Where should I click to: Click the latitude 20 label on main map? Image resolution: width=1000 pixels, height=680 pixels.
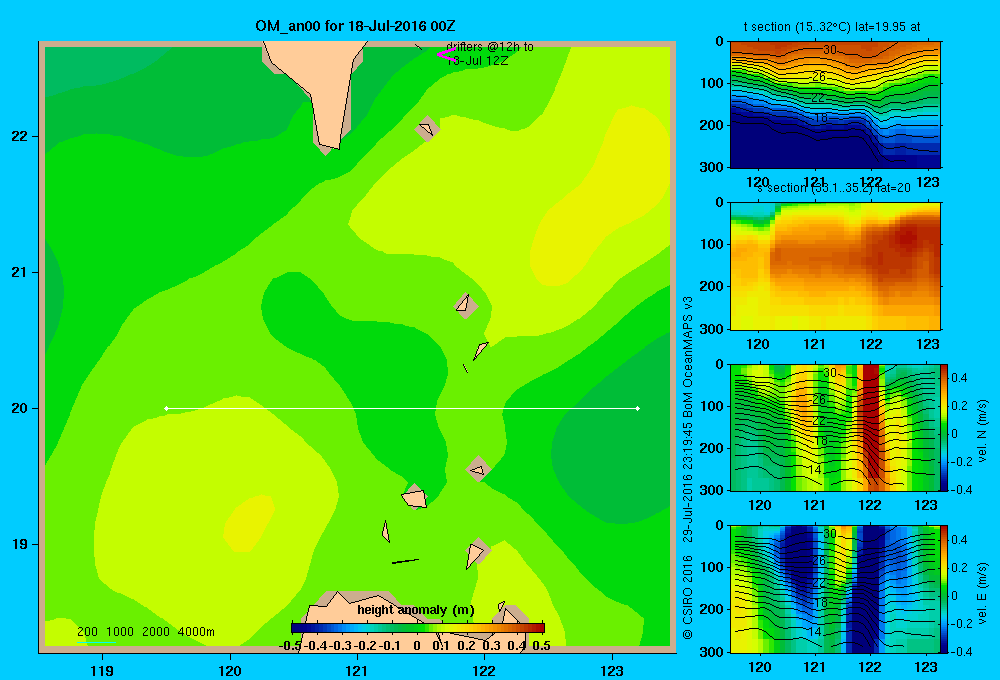pos(19,408)
